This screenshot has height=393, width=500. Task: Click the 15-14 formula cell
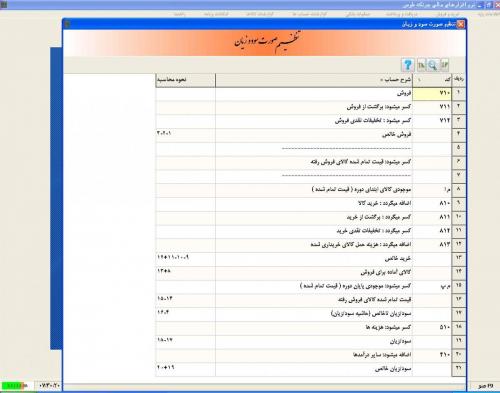coord(185,300)
